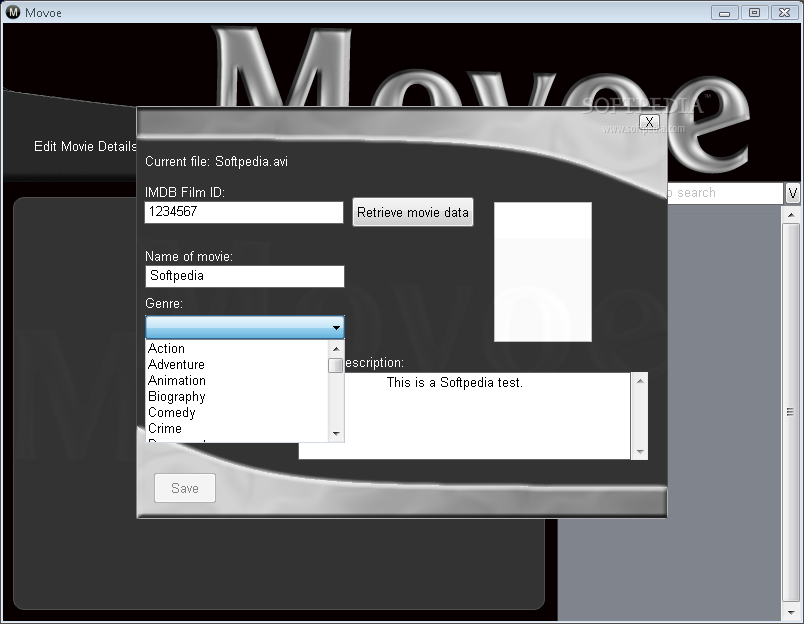The image size is (804, 624).
Task: Click Edit Movie Details in main window
Action: coord(85,146)
